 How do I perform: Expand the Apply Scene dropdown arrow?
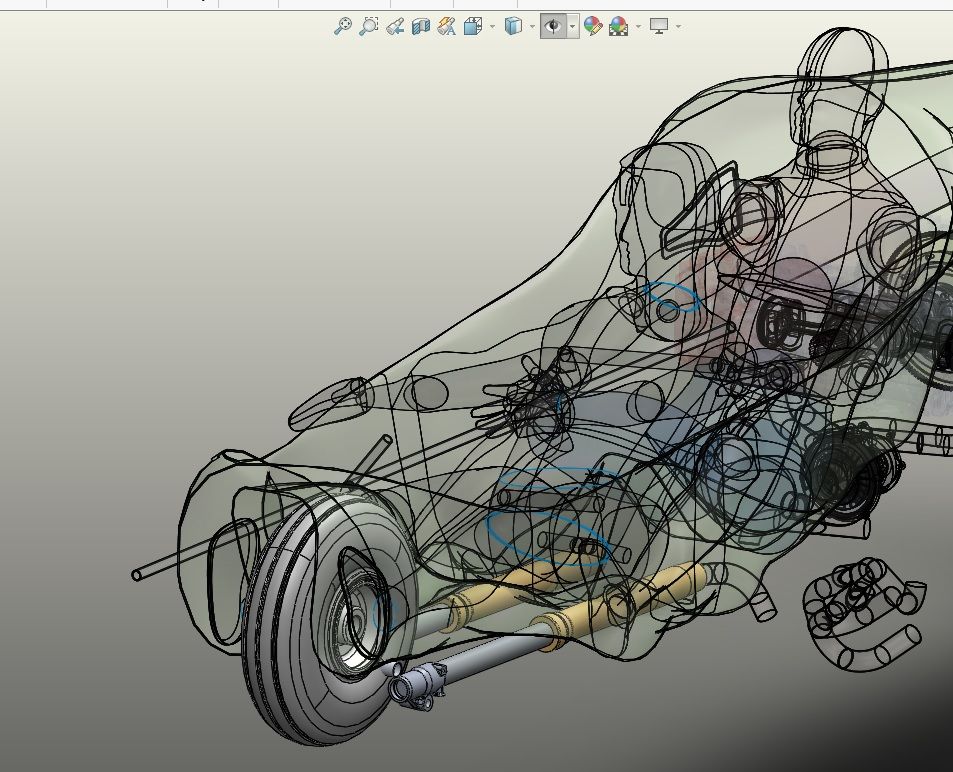click(638, 27)
